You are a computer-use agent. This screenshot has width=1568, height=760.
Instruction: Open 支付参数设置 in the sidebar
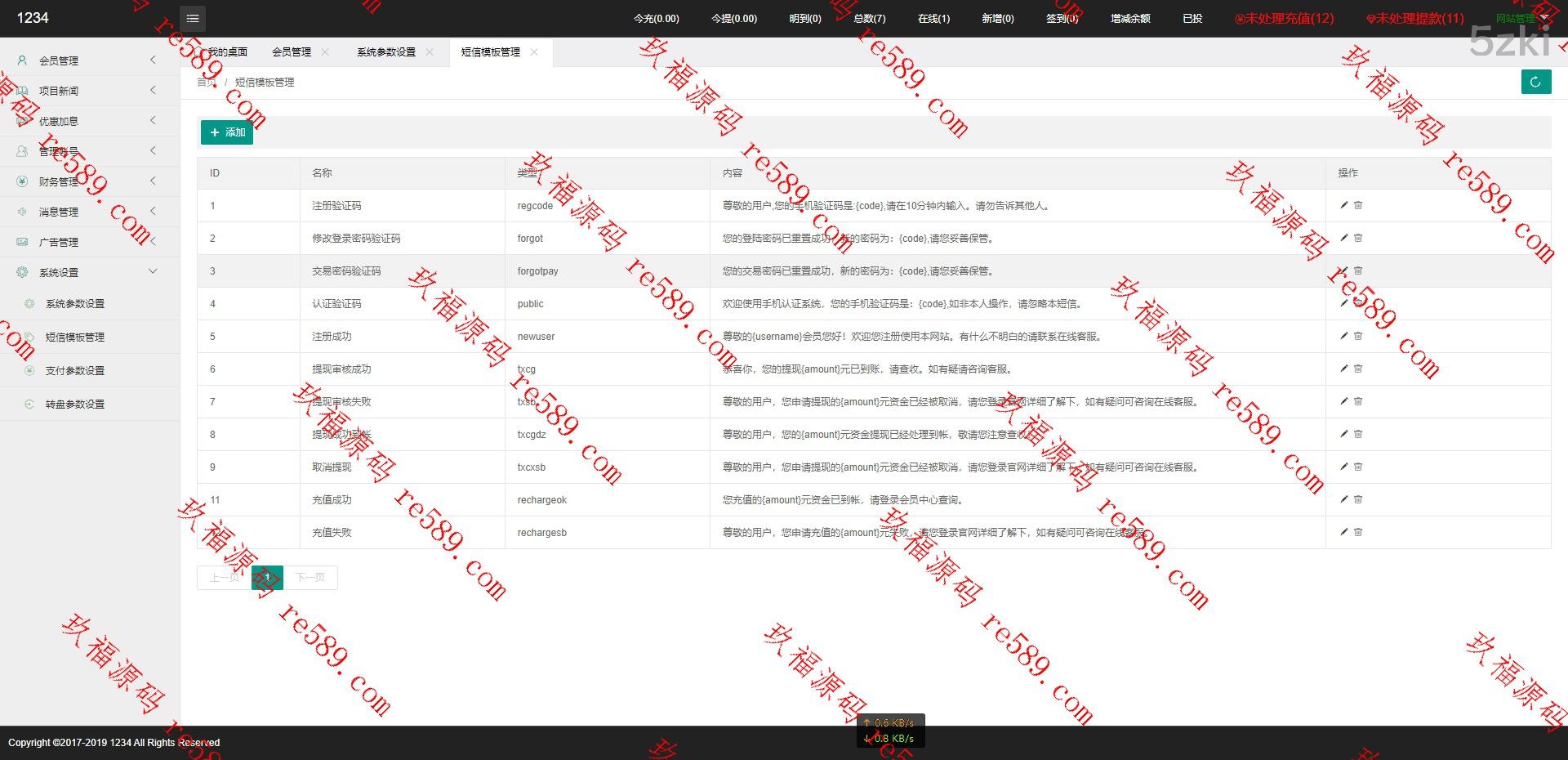74,370
